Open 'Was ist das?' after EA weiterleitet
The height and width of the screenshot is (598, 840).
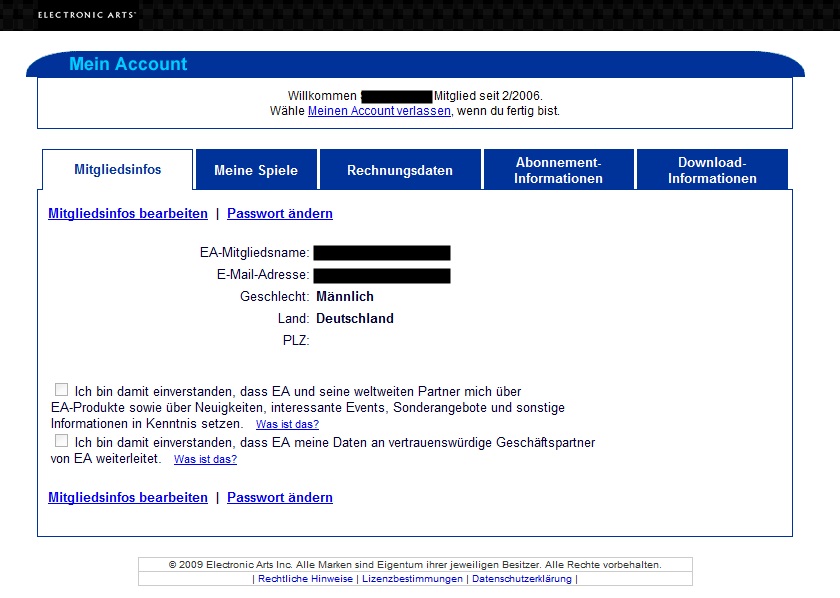pyautogui.click(x=205, y=459)
